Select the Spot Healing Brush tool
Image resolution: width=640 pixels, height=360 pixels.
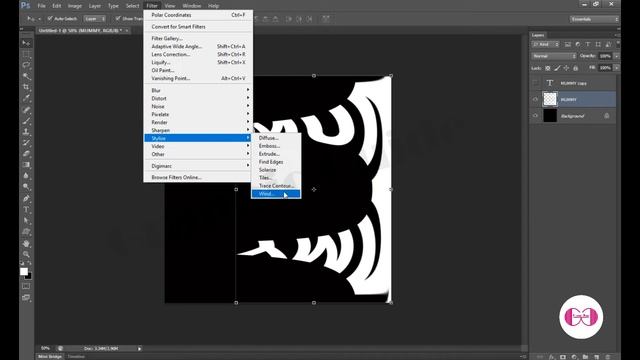point(26,110)
